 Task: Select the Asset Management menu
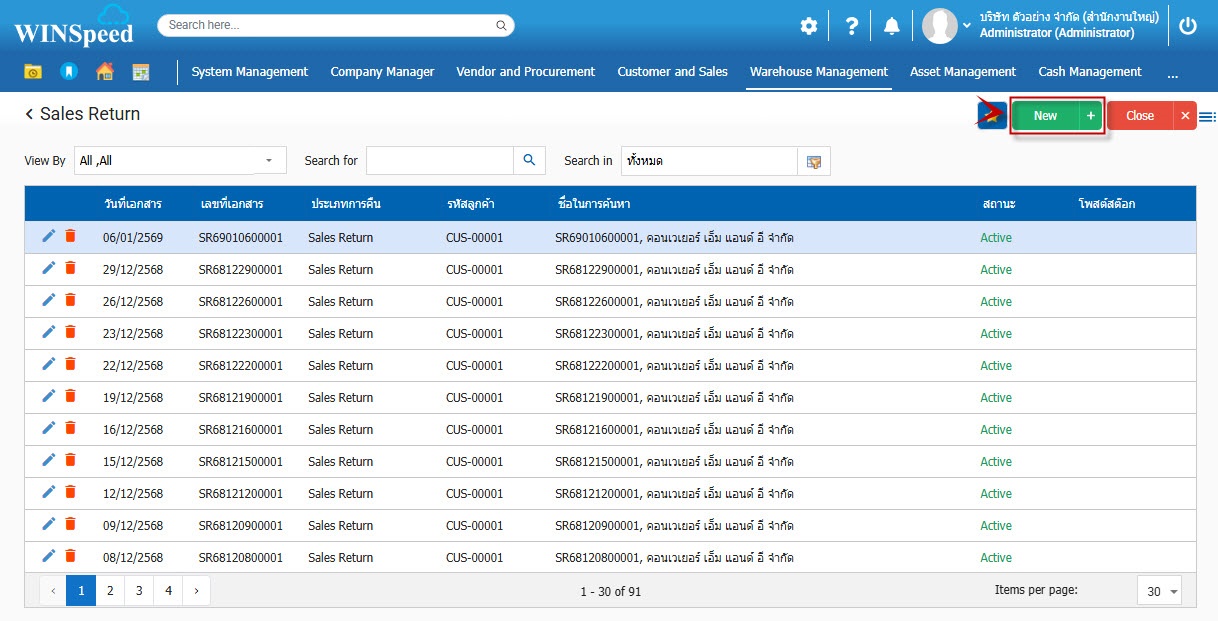(x=962, y=72)
